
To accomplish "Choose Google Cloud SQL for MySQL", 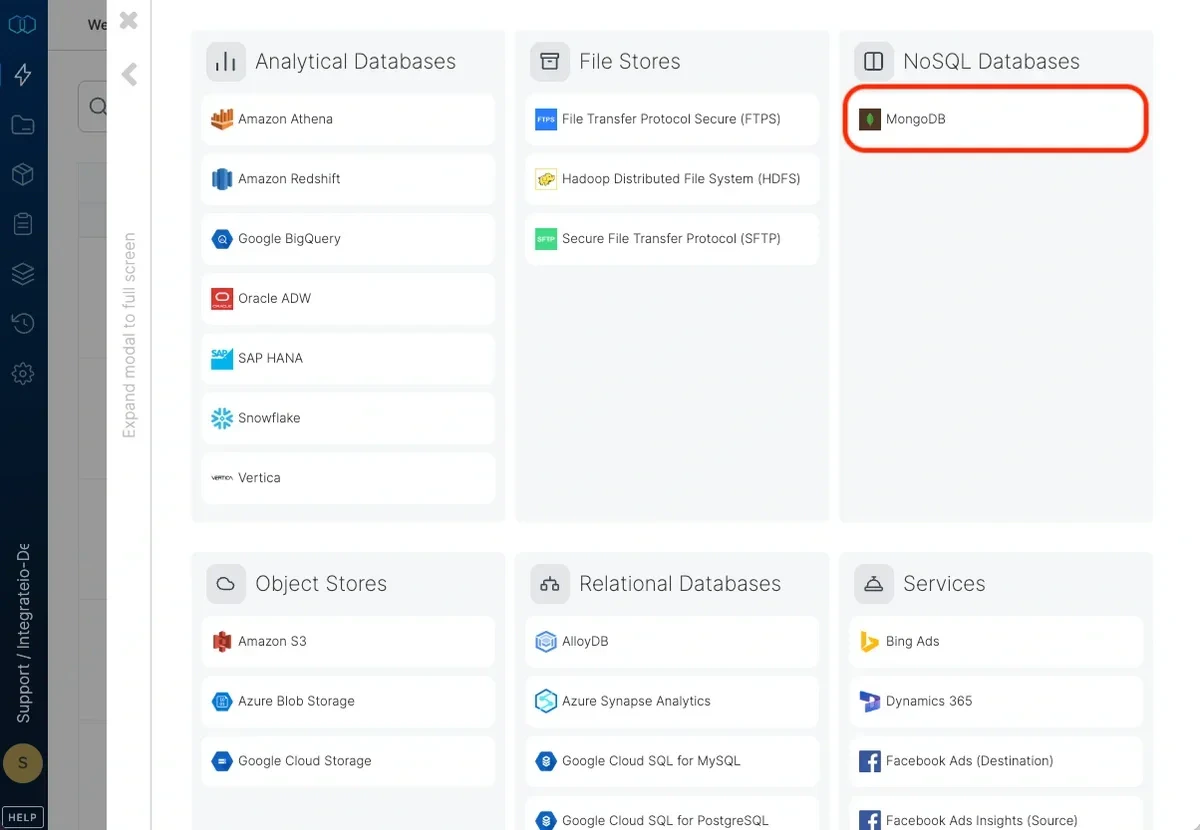I will point(671,761).
